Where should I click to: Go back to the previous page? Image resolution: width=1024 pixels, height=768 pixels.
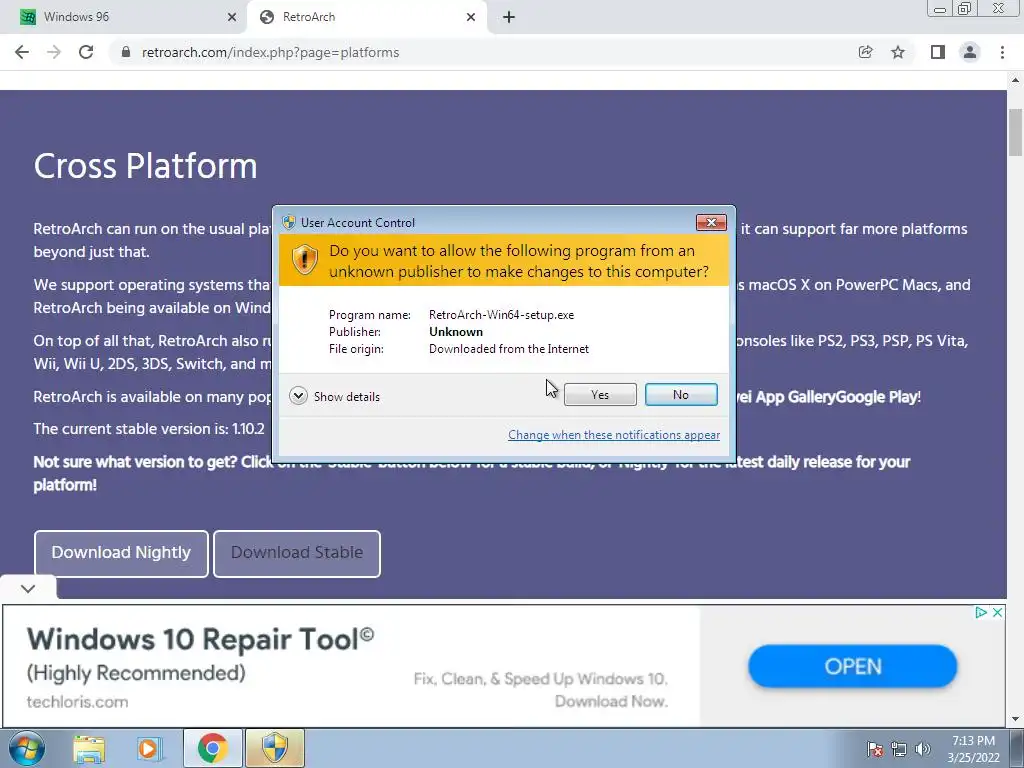22,52
